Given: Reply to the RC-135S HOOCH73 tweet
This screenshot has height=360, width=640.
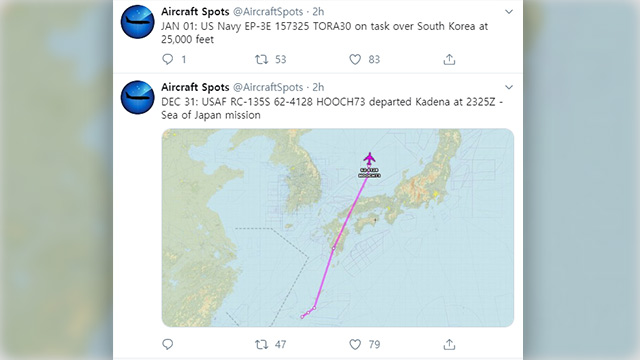Looking at the screenshot, I should 168,344.
